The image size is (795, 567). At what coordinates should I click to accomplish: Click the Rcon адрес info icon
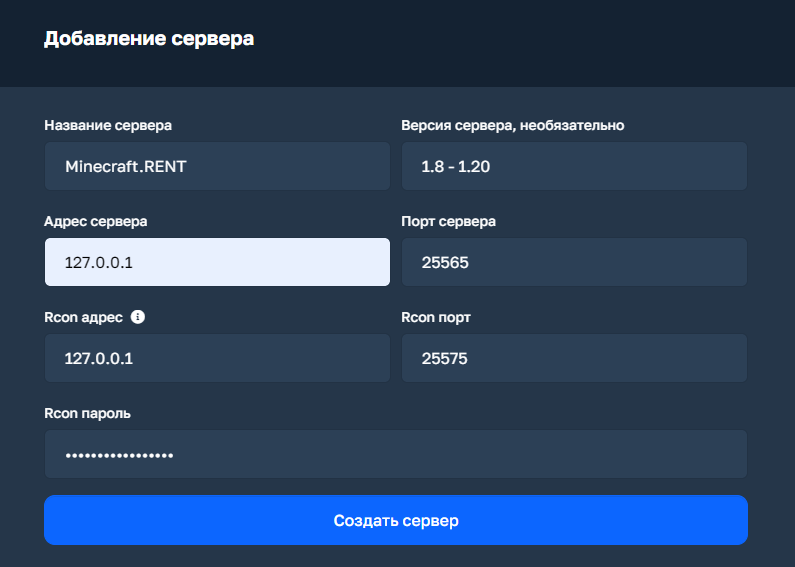click(x=137, y=317)
